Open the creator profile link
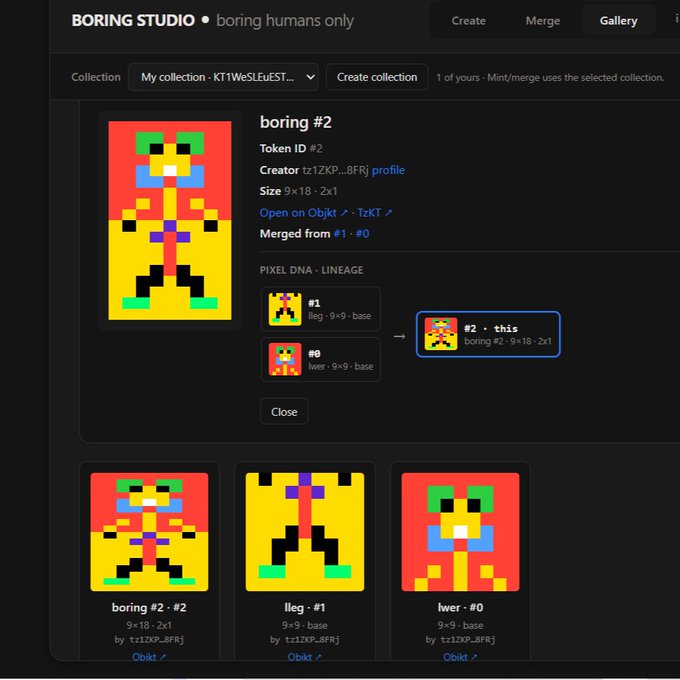 coord(388,170)
